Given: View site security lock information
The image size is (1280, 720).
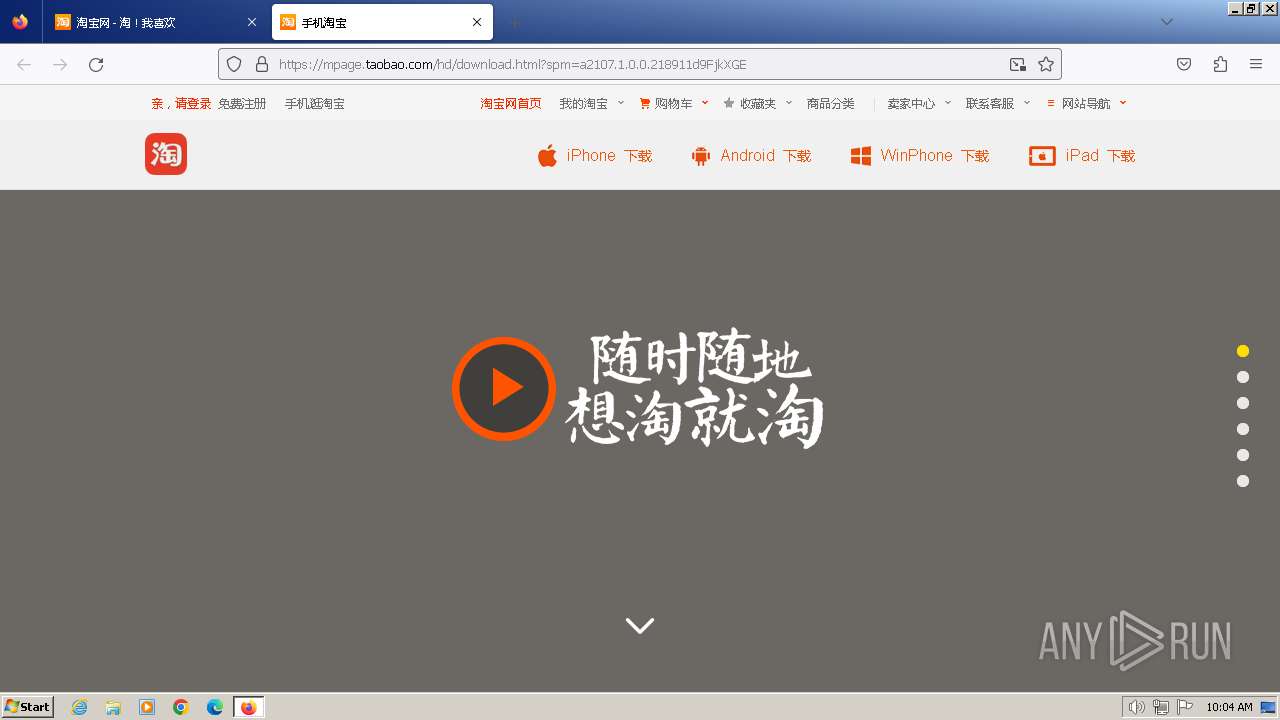Looking at the screenshot, I should click(x=262, y=64).
